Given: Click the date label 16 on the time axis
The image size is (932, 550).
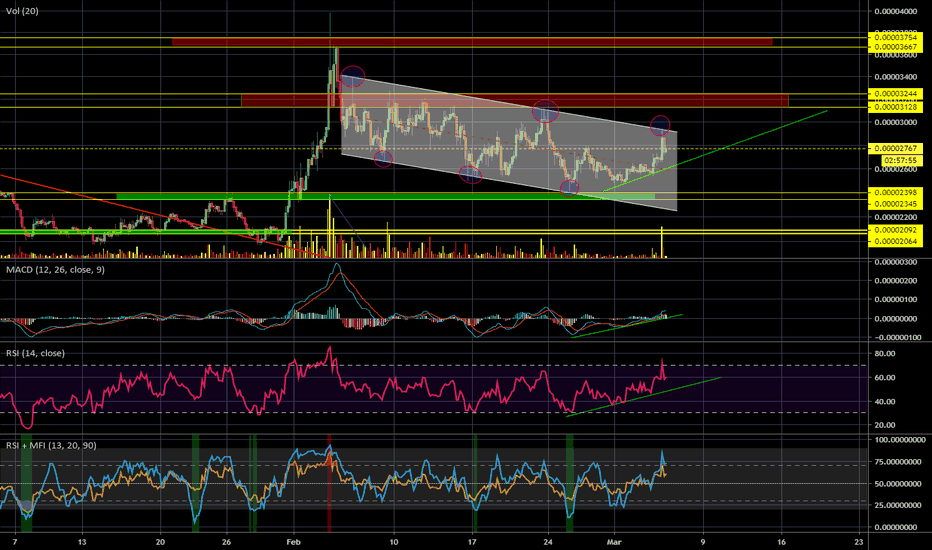Looking at the screenshot, I should click(x=781, y=542).
